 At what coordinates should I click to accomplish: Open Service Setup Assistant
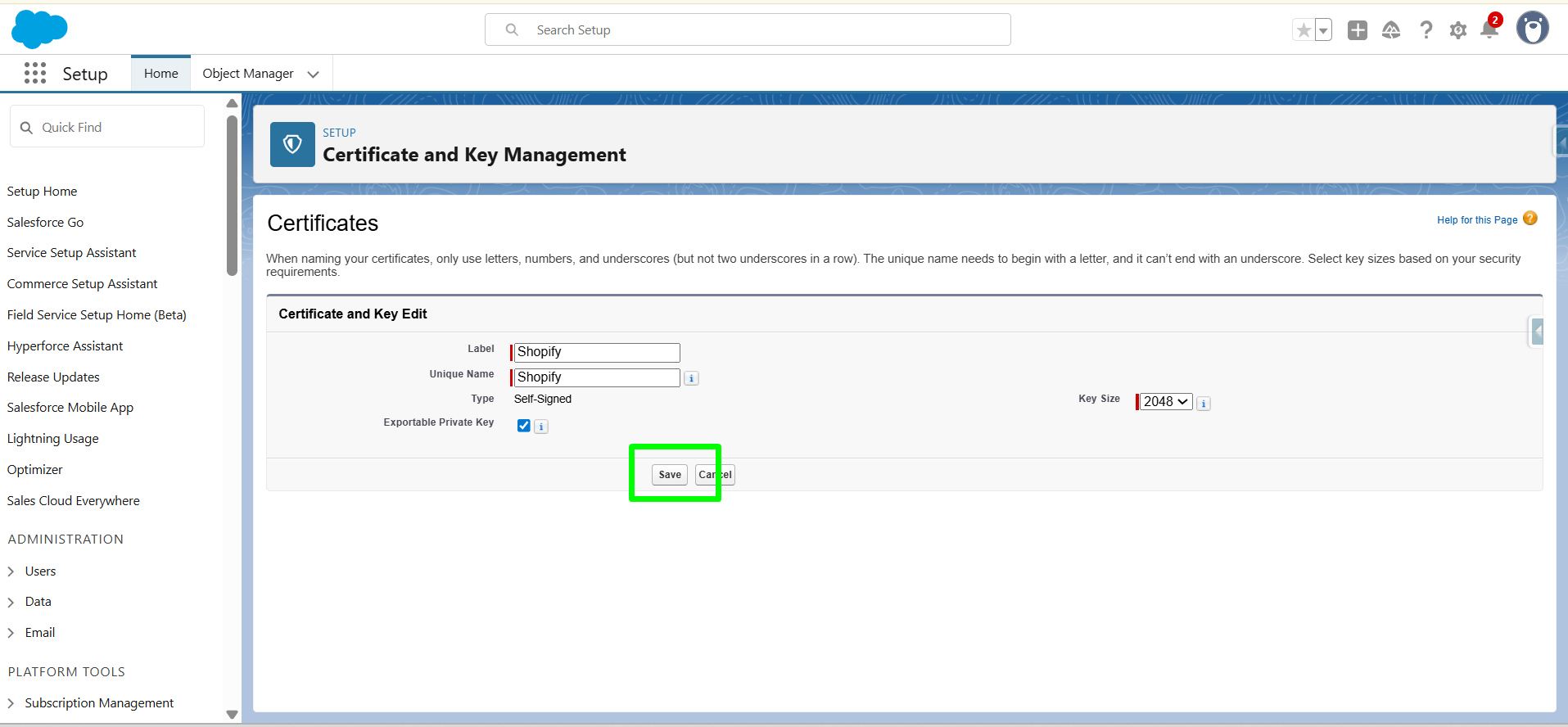point(72,253)
